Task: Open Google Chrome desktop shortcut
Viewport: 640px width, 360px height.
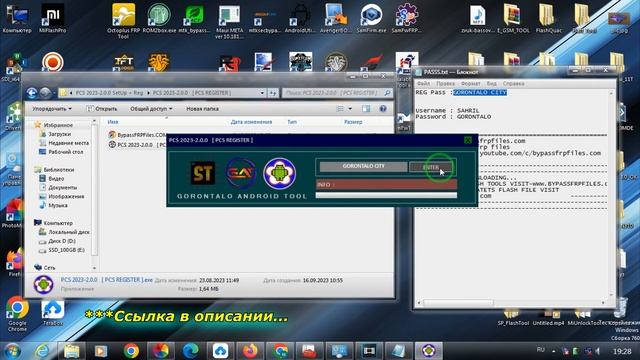Action: [x=17, y=314]
